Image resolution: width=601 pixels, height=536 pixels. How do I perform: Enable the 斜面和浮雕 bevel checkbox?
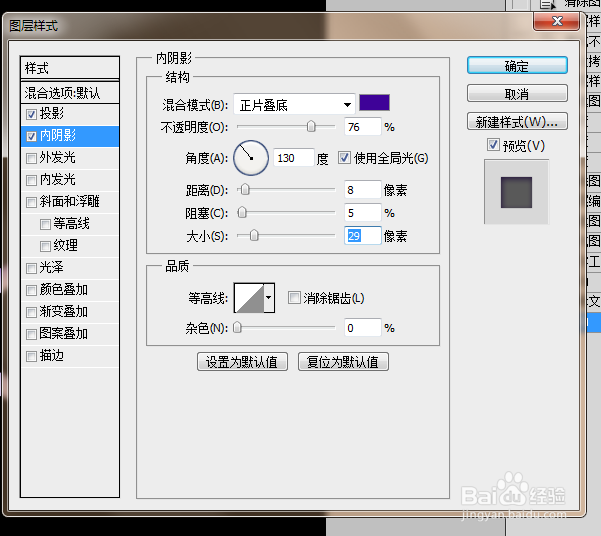tap(31, 202)
